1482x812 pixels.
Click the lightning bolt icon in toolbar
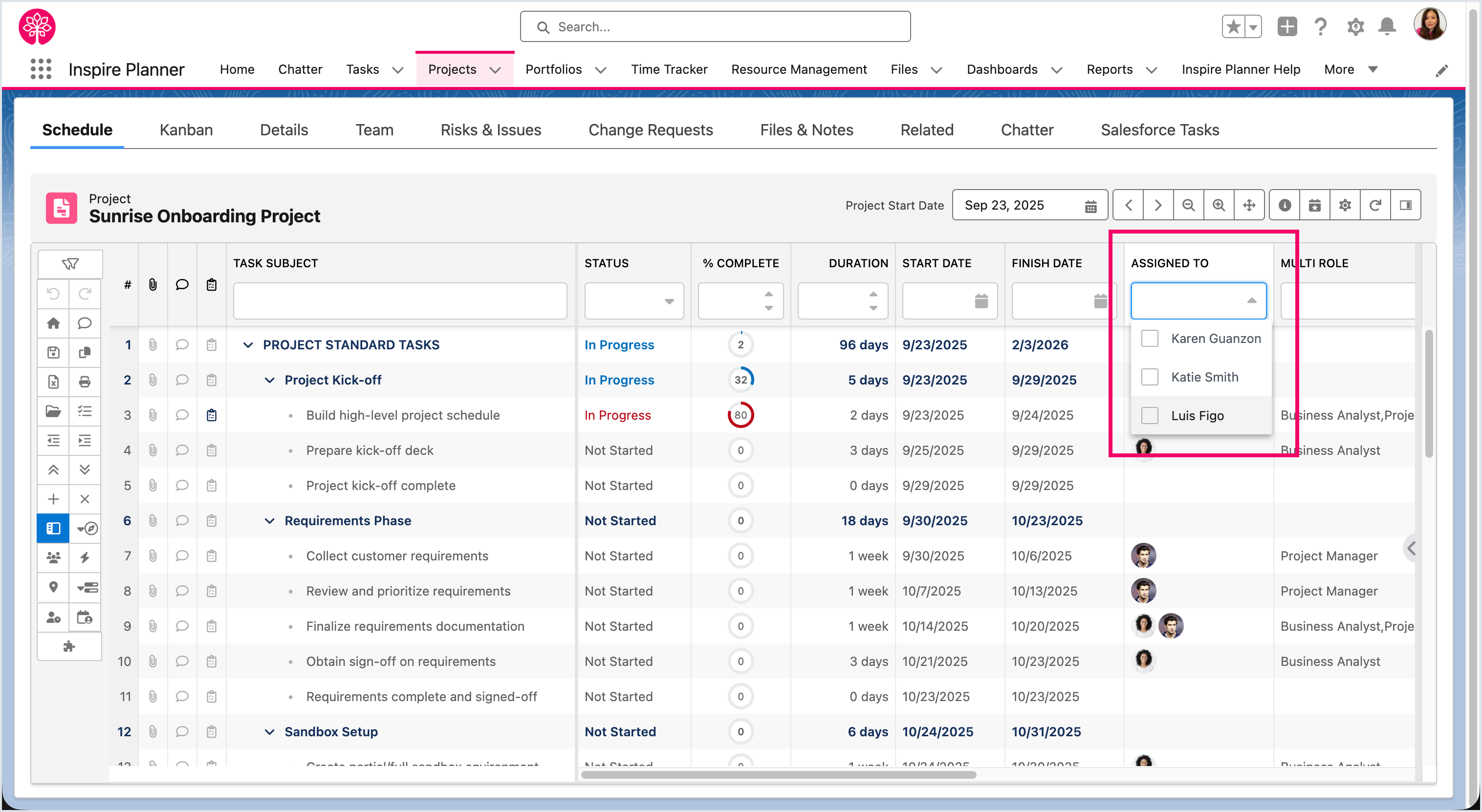click(85, 558)
